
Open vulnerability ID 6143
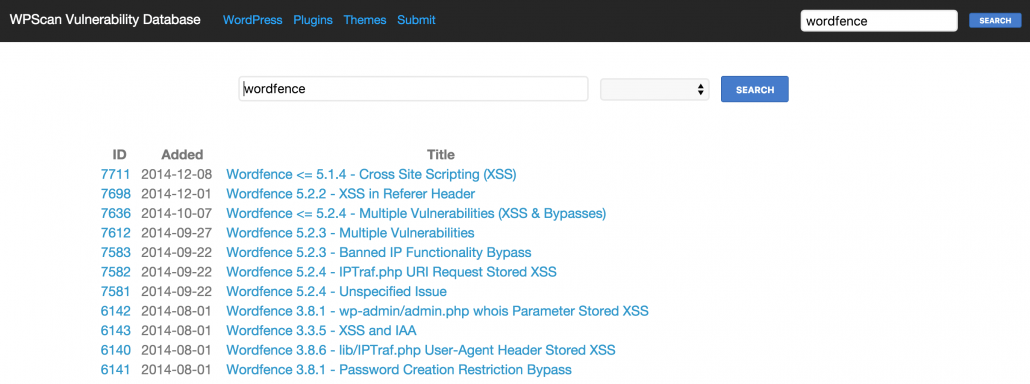click(116, 330)
